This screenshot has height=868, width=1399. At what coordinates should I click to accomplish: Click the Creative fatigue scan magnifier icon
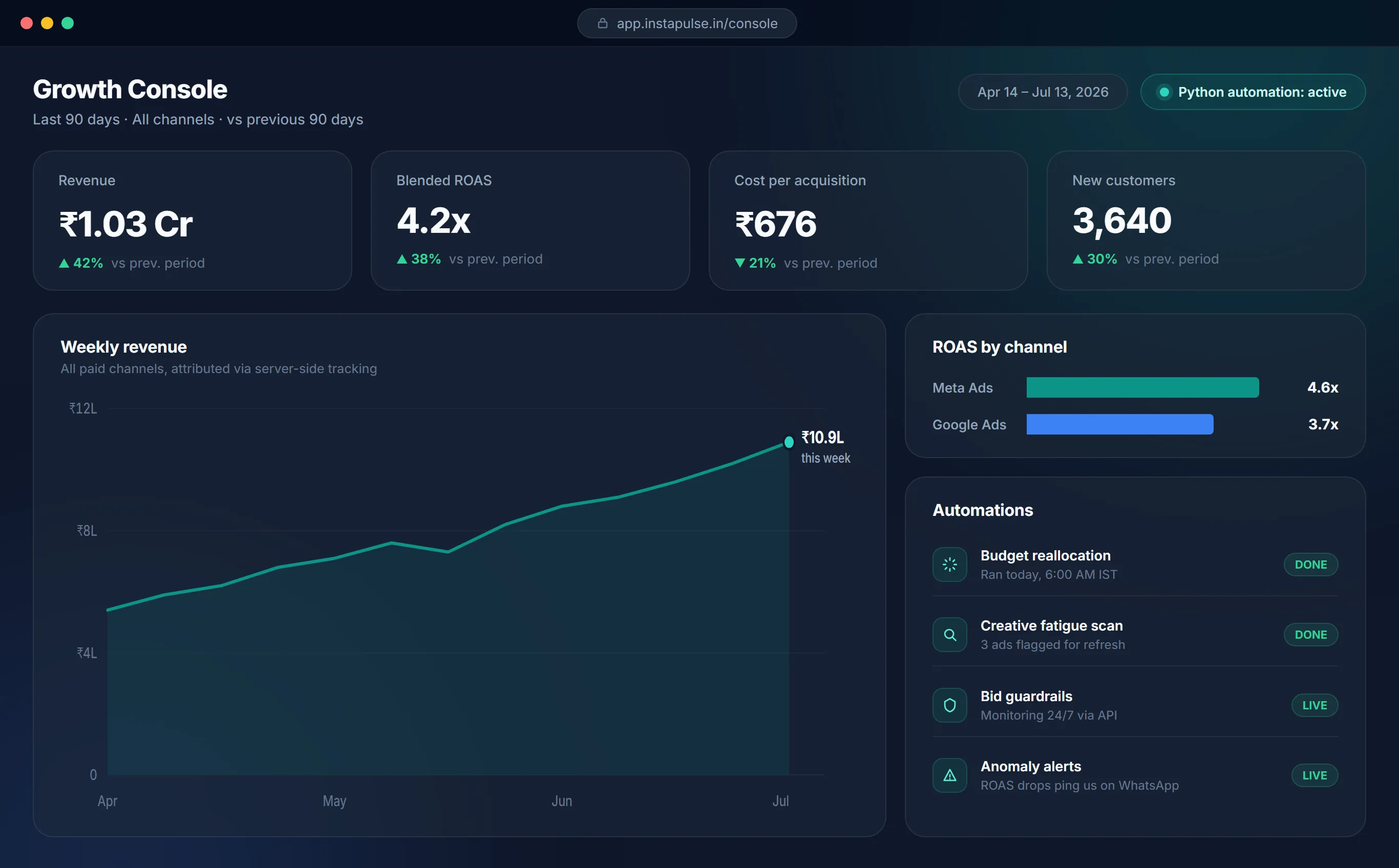tap(950, 634)
